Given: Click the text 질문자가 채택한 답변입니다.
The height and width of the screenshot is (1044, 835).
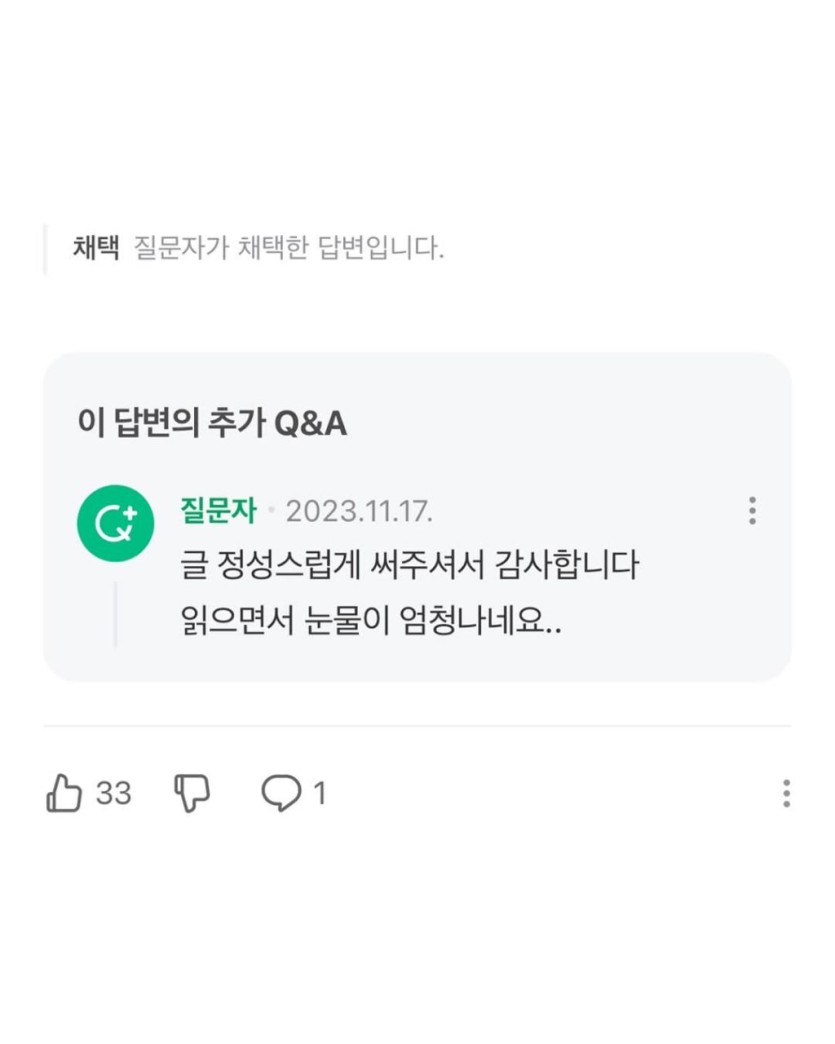Looking at the screenshot, I should click(x=289, y=248).
